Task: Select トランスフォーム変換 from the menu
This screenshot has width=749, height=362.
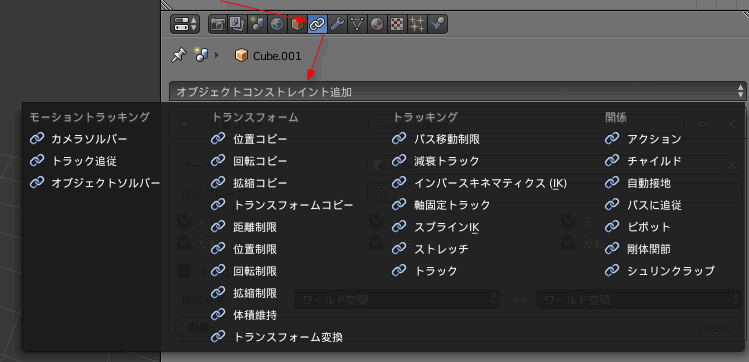Action: tap(277, 337)
